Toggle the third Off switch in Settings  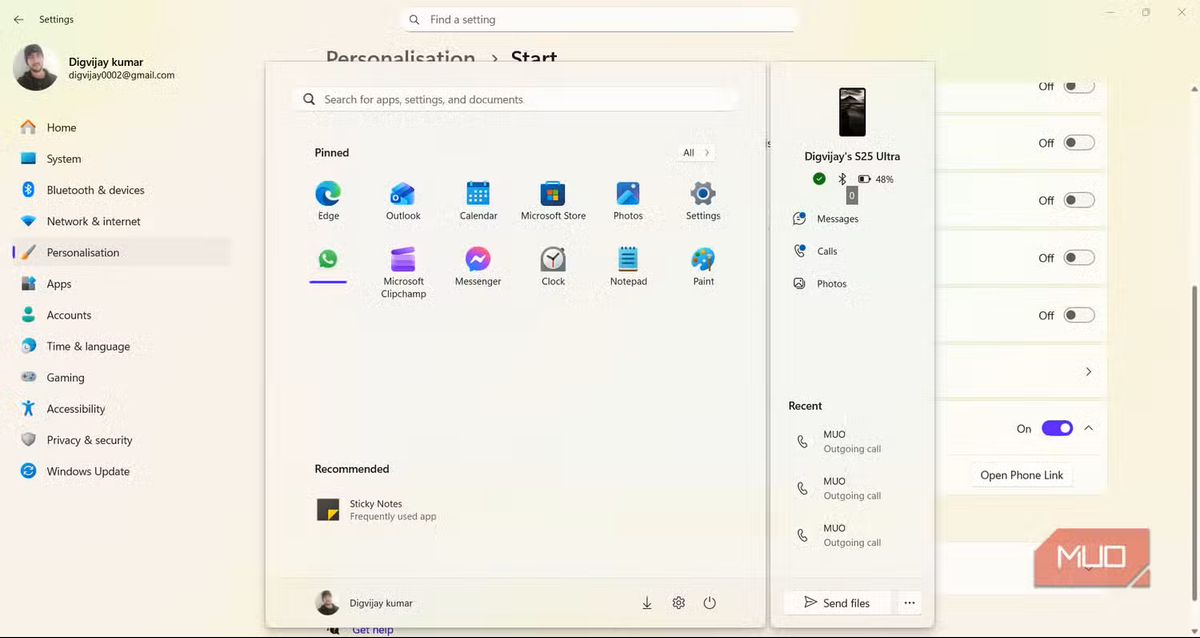pos(1079,200)
